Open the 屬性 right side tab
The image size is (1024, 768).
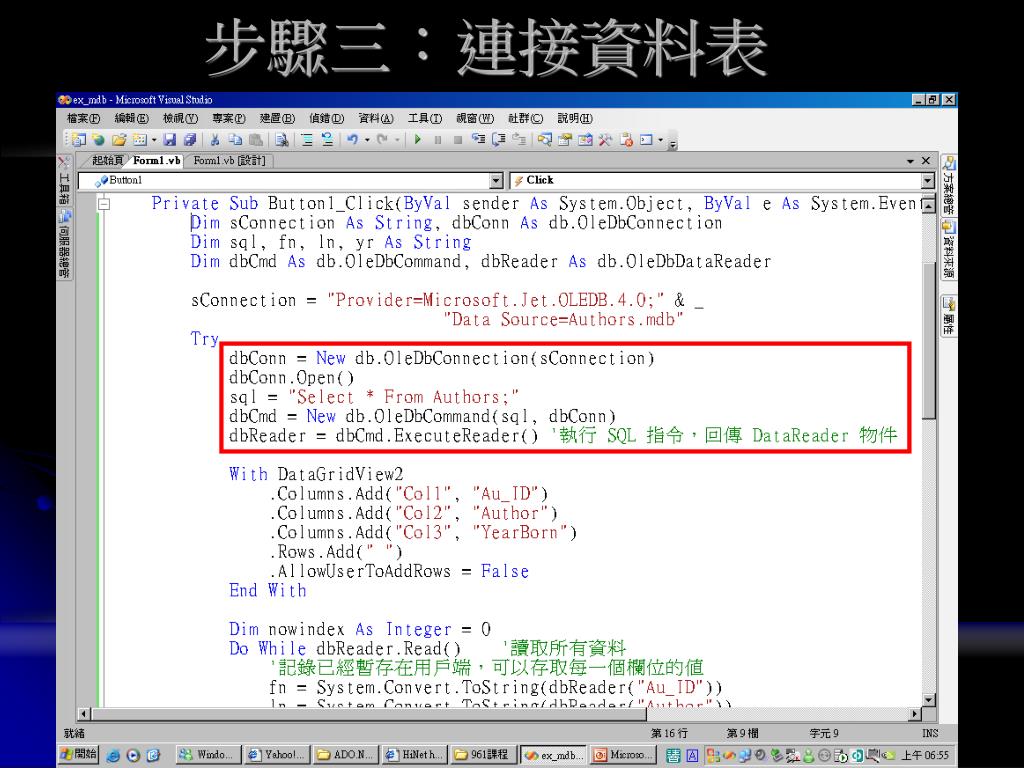[948, 316]
